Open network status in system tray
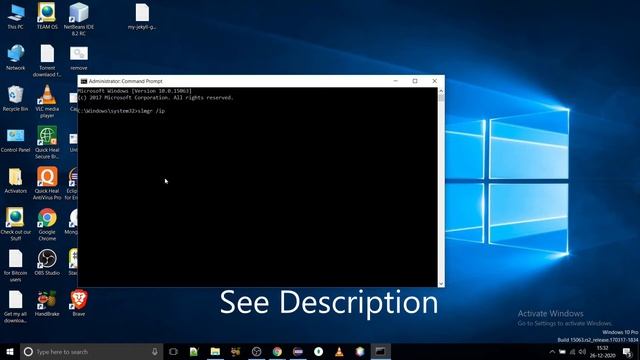Screen dimensions: 640x360 [572, 352]
